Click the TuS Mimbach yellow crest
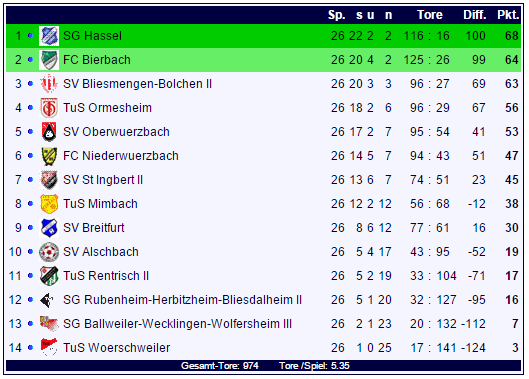The height and width of the screenshot is (379, 529). 49,204
